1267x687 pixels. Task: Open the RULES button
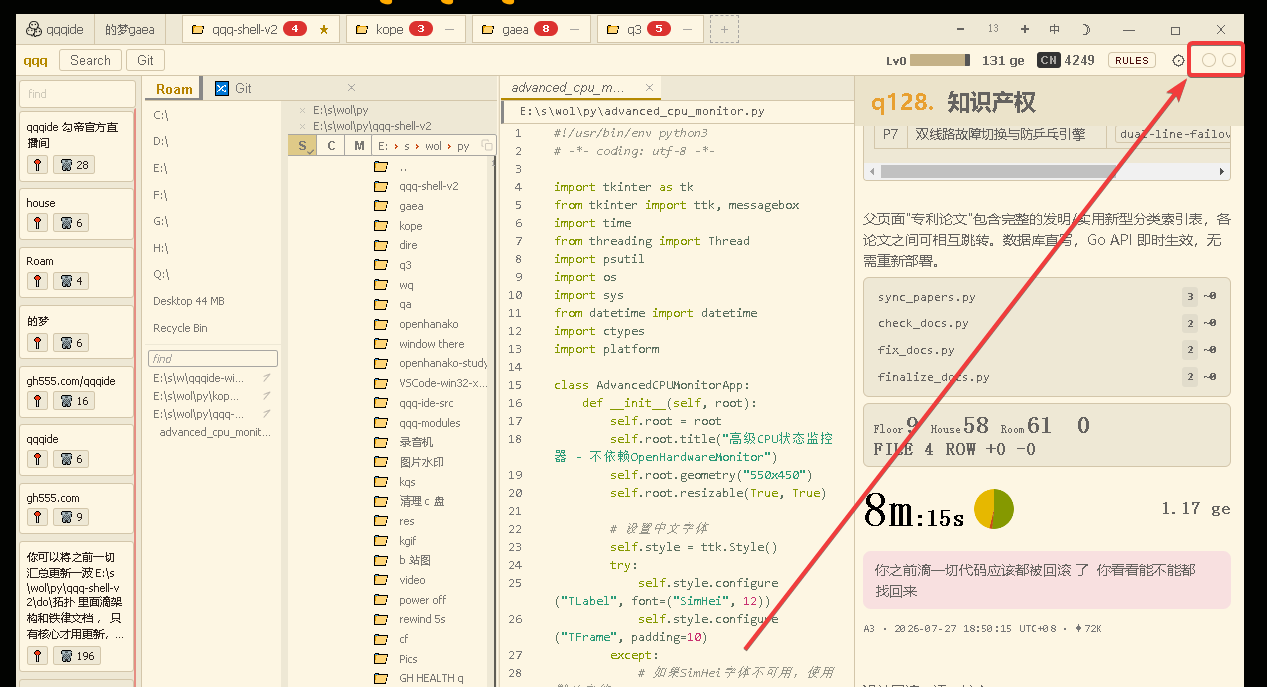tap(1132, 60)
